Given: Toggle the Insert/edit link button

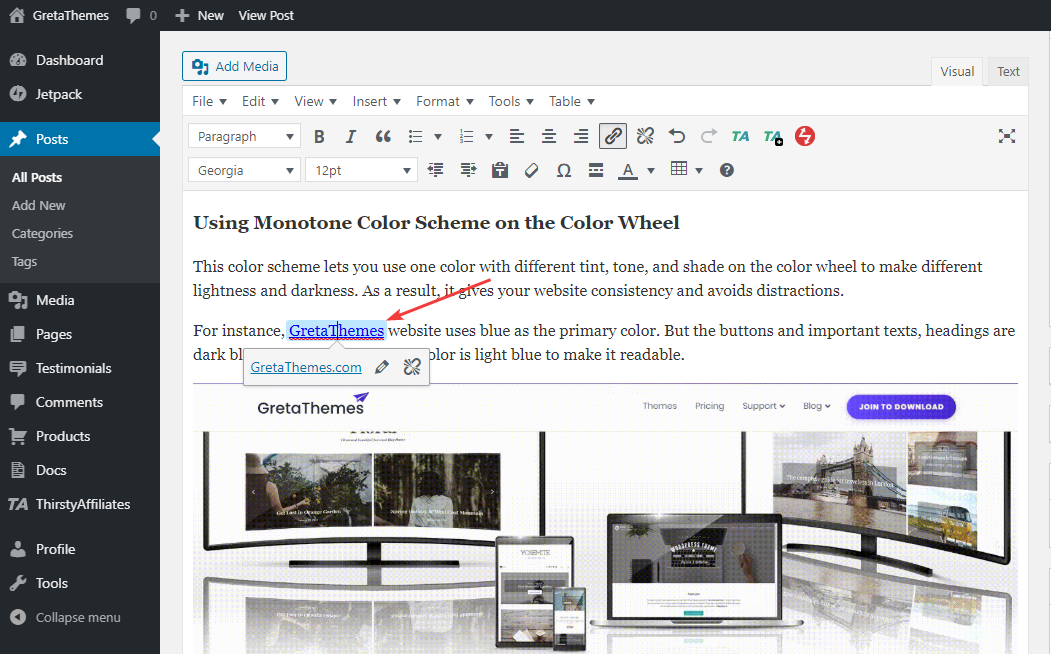Looking at the screenshot, I should point(613,136).
